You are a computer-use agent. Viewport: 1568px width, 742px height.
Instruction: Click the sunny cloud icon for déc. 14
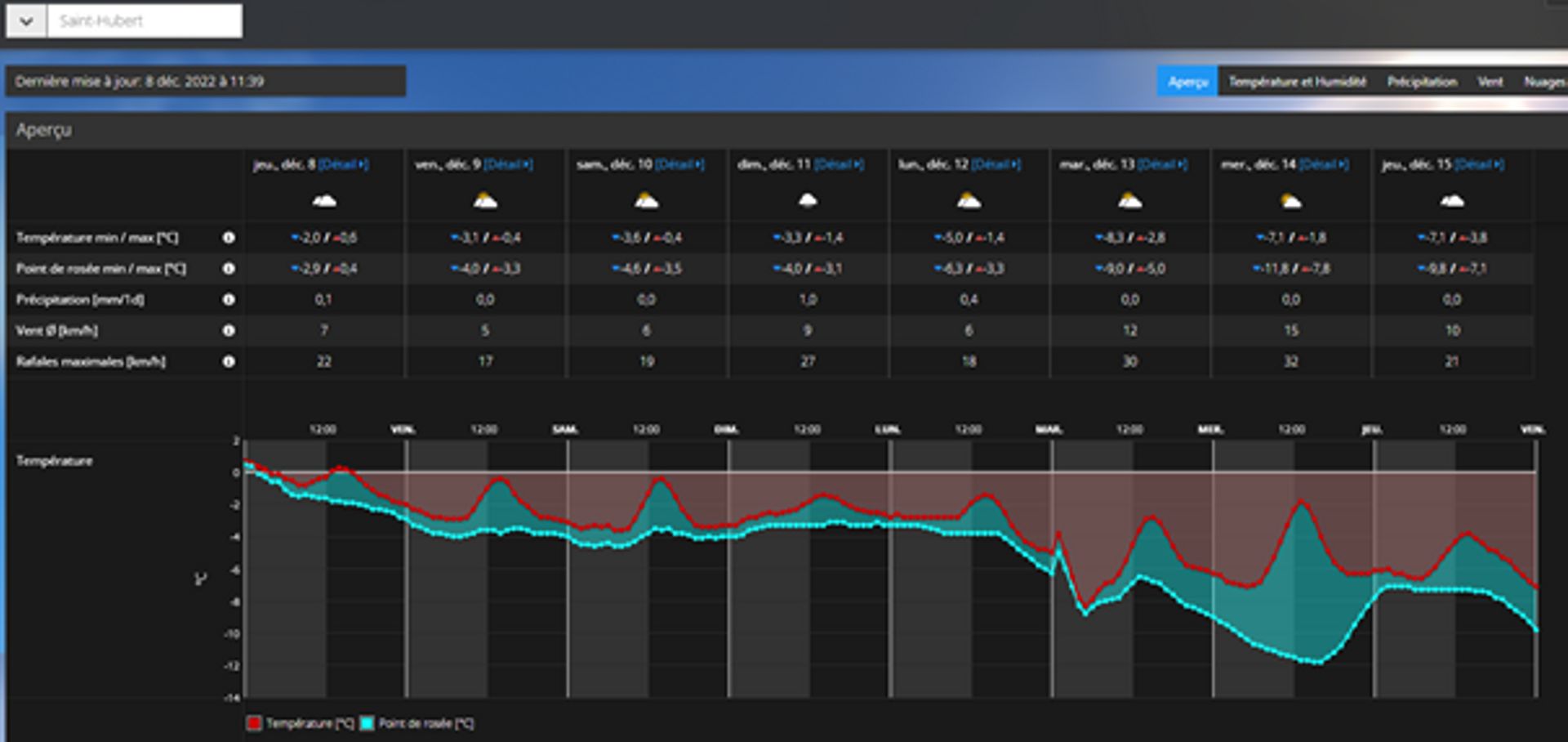coord(1290,200)
